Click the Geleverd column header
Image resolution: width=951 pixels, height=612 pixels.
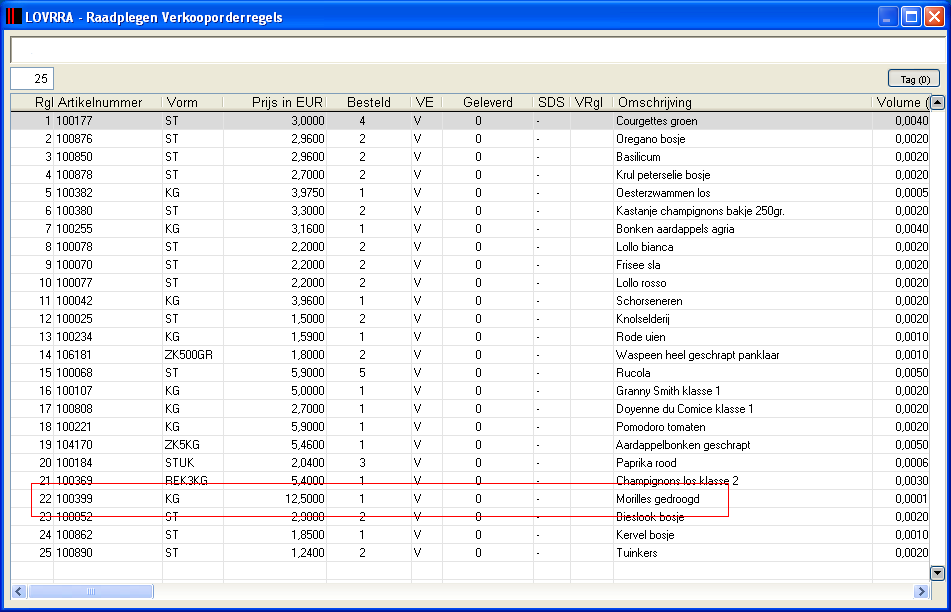click(488, 103)
